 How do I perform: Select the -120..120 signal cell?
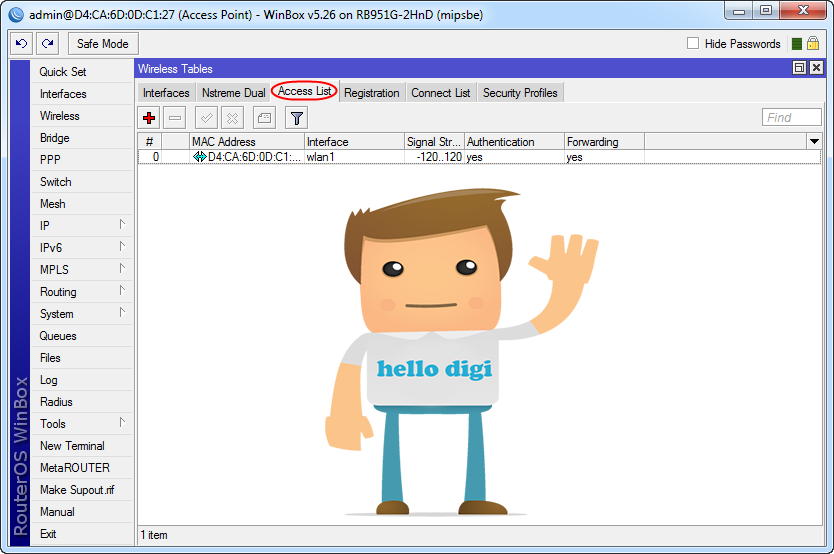coord(435,157)
